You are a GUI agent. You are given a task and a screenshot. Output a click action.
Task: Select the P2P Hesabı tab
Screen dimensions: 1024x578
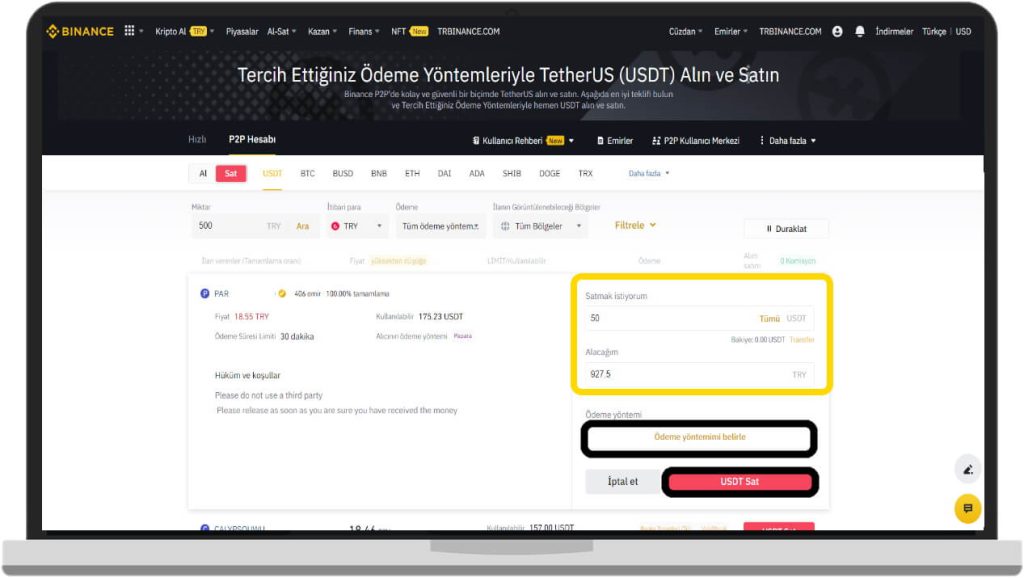pyautogui.click(x=252, y=140)
